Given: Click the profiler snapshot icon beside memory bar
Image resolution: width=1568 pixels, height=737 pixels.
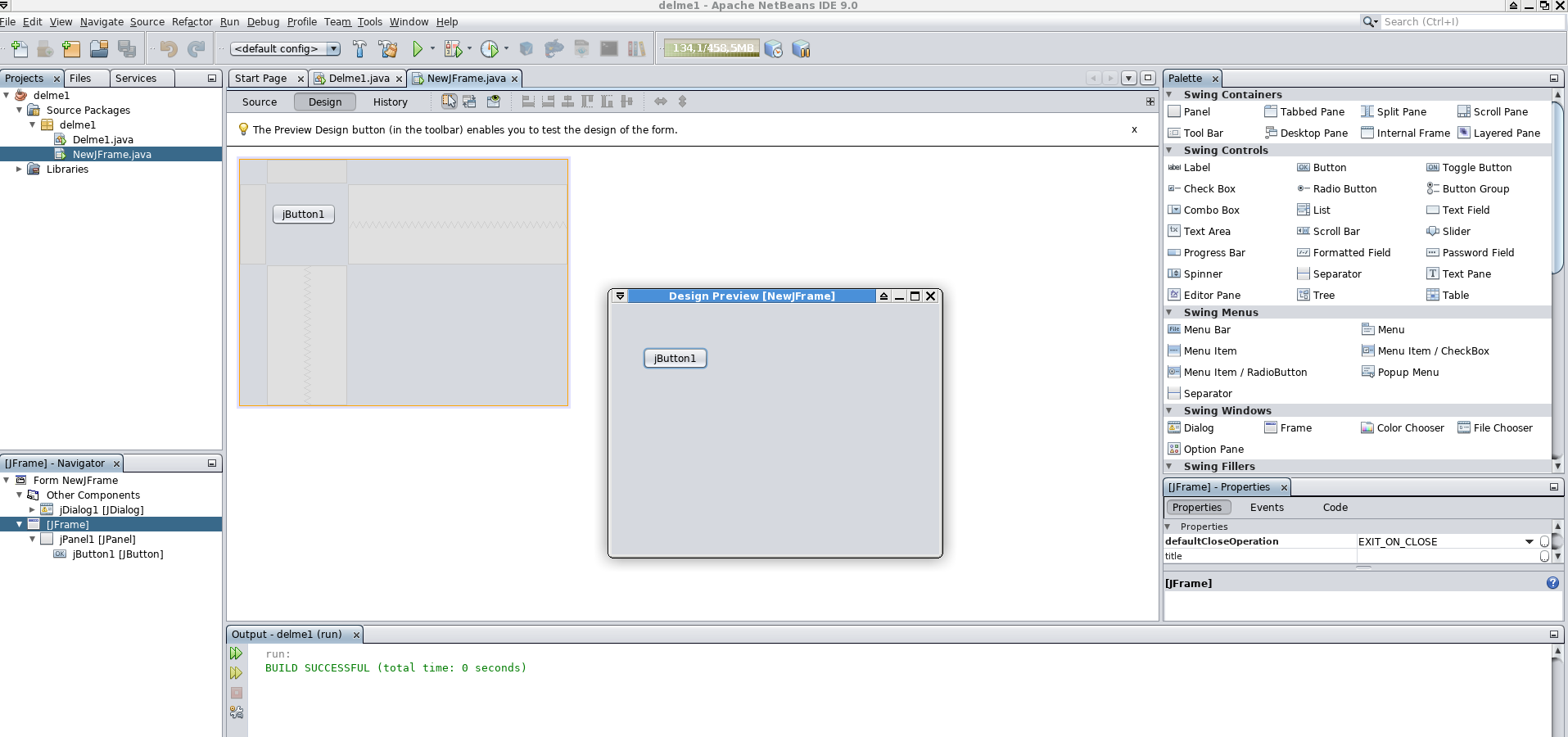Looking at the screenshot, I should 774,49.
